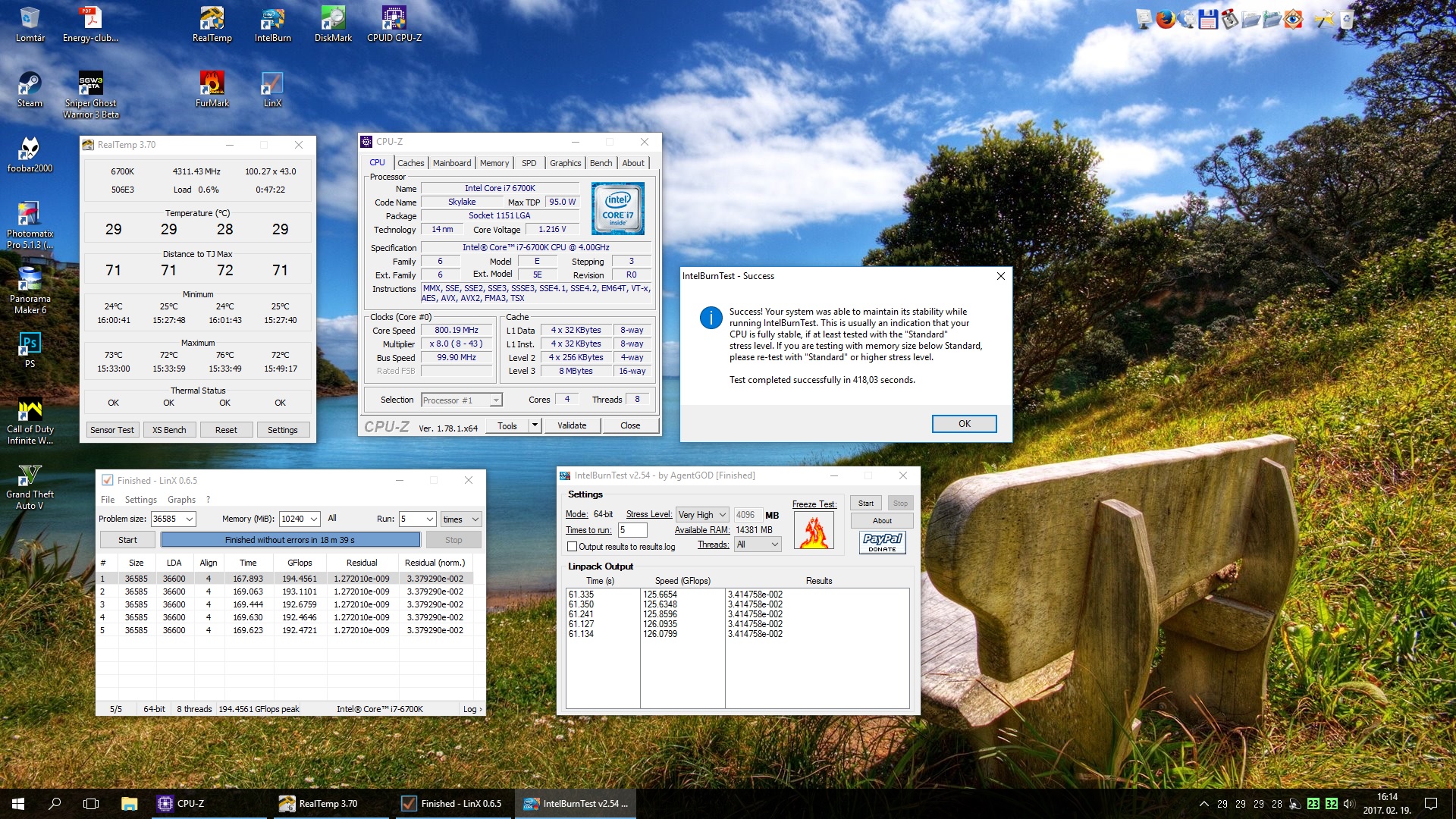Open the Call of Duty Infinite Warfare icon
Screen dimensions: 1456x819
30,421
